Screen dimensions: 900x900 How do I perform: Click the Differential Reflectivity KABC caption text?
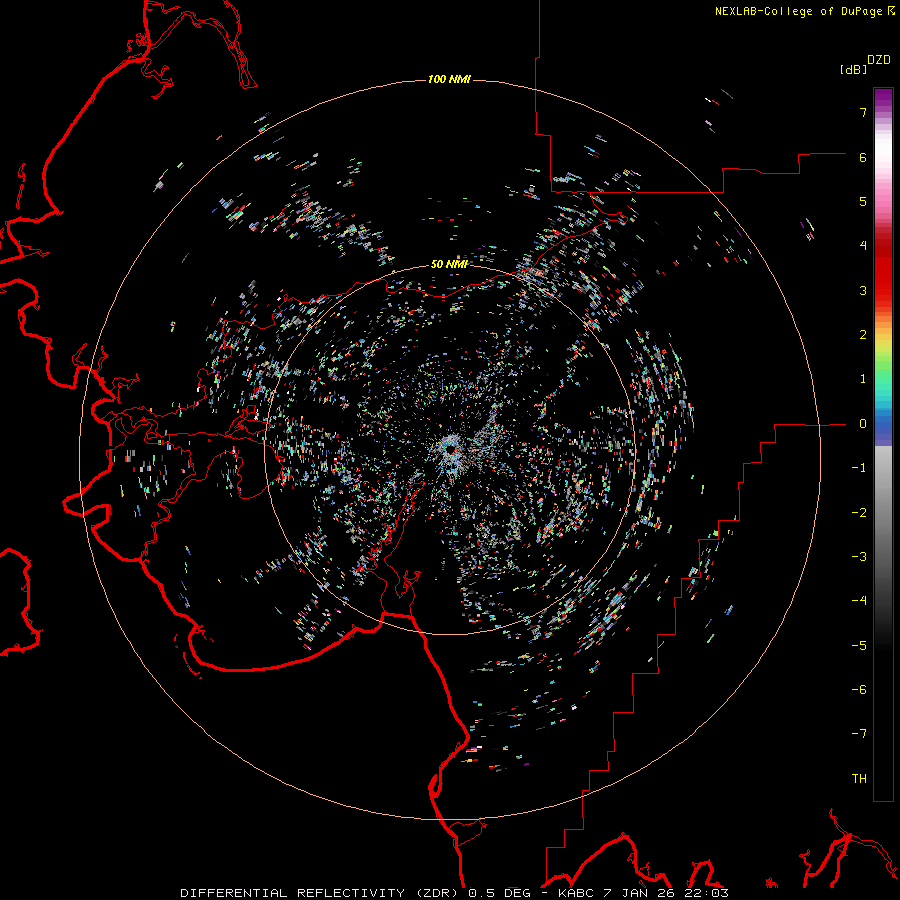tap(455, 893)
